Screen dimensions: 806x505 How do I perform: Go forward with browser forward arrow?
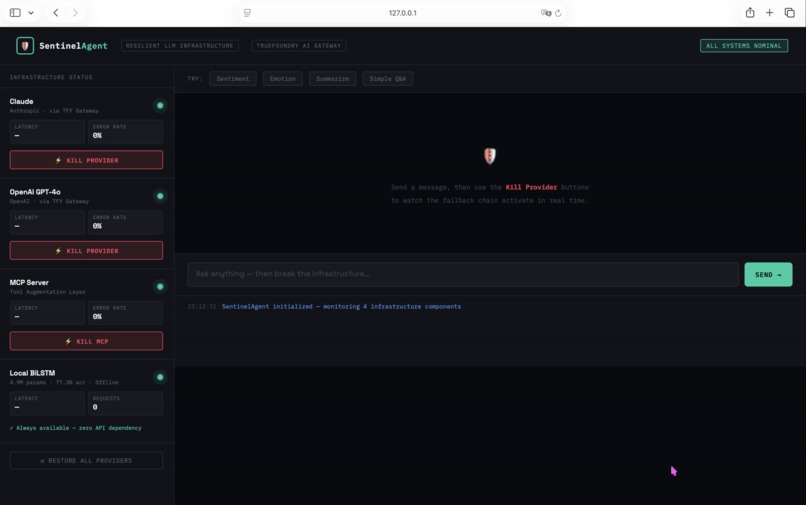pyautogui.click(x=75, y=13)
